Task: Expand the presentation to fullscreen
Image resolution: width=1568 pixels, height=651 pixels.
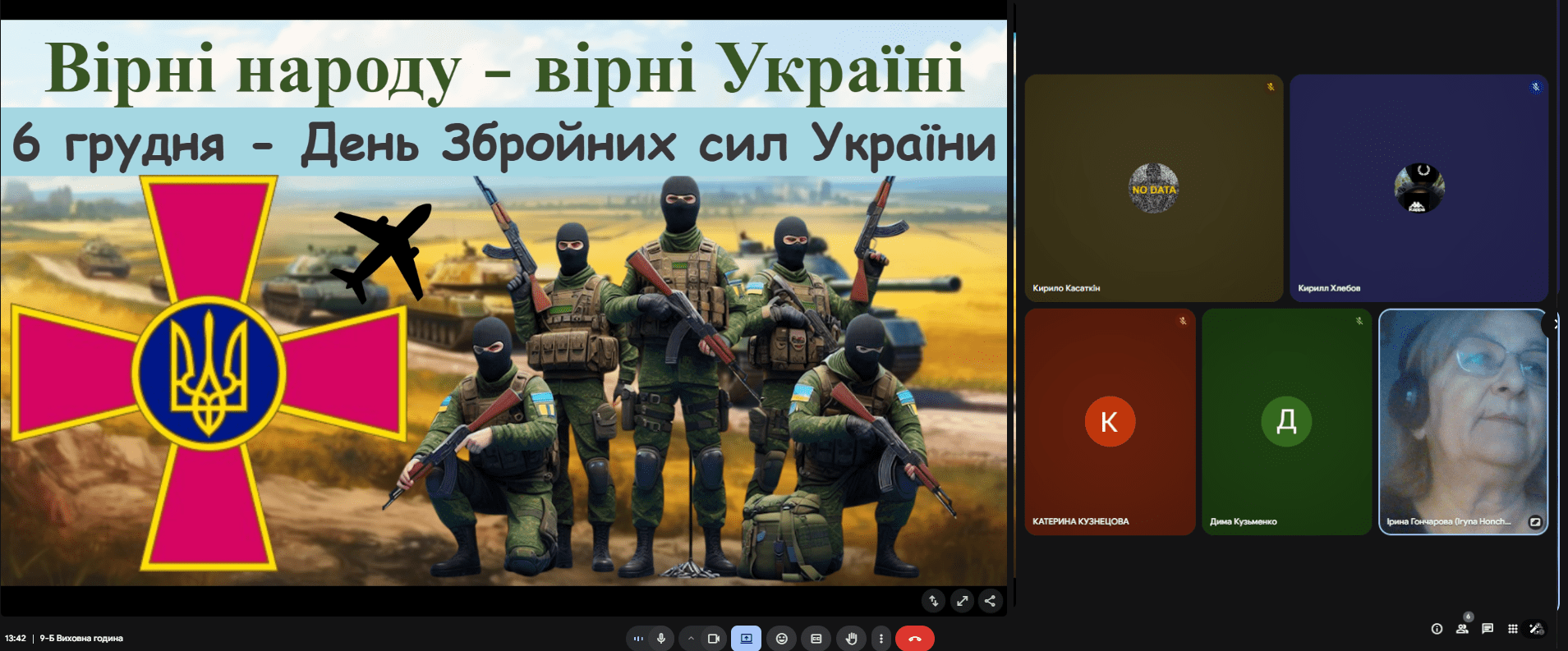Action: (962, 601)
